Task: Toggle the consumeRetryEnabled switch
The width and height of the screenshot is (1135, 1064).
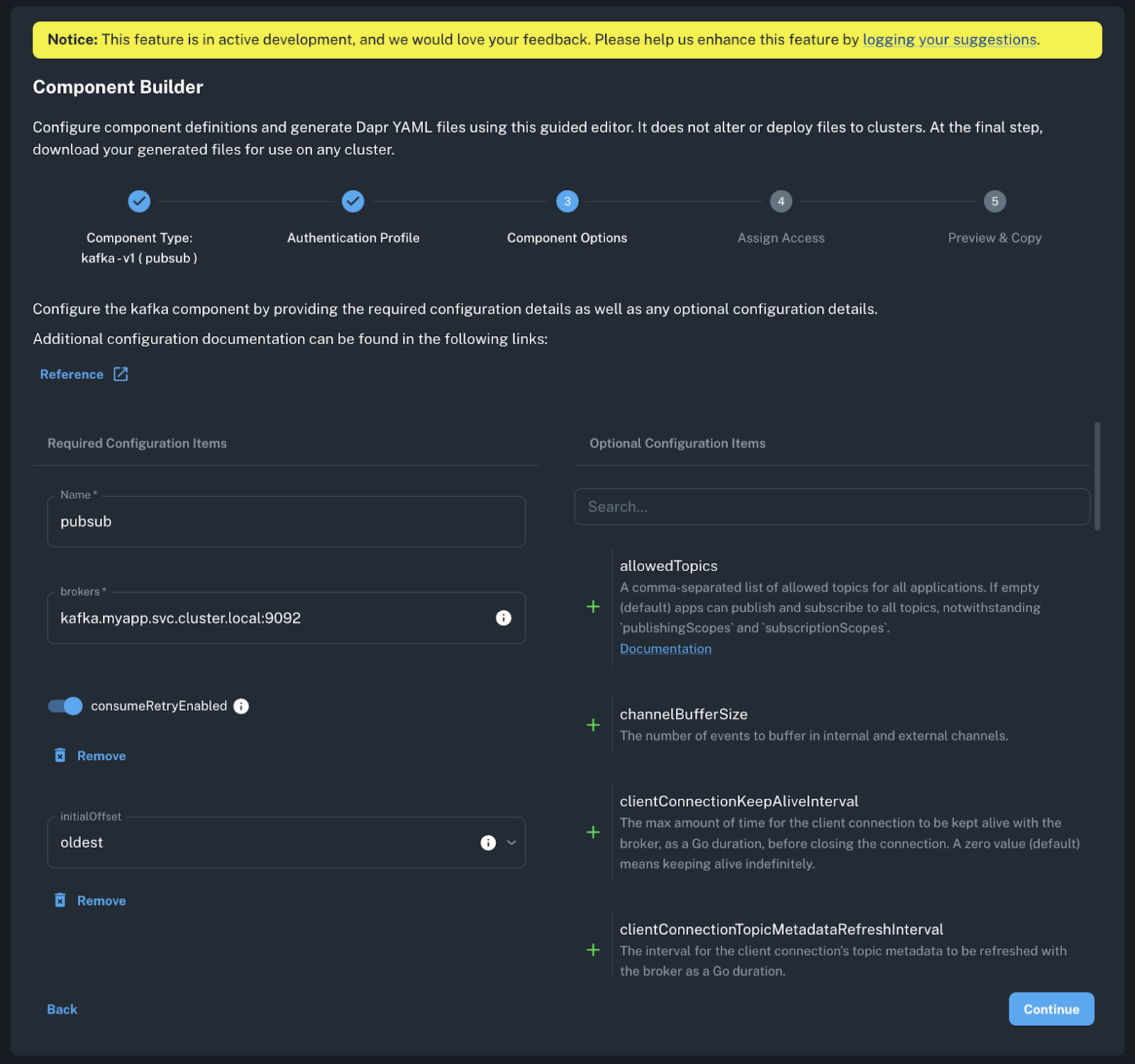Action: point(65,706)
